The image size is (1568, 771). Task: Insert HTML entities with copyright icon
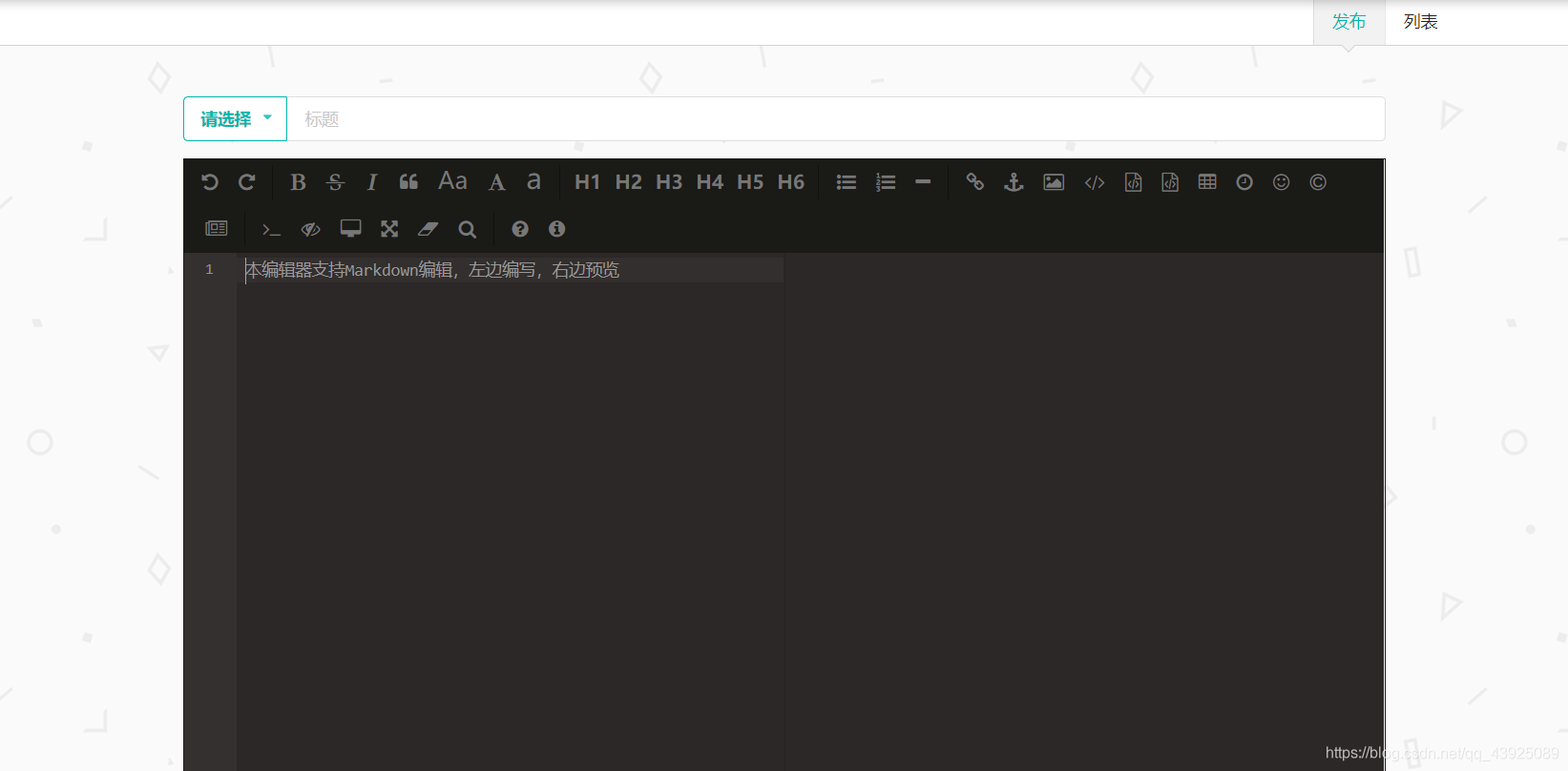pos(1318,182)
